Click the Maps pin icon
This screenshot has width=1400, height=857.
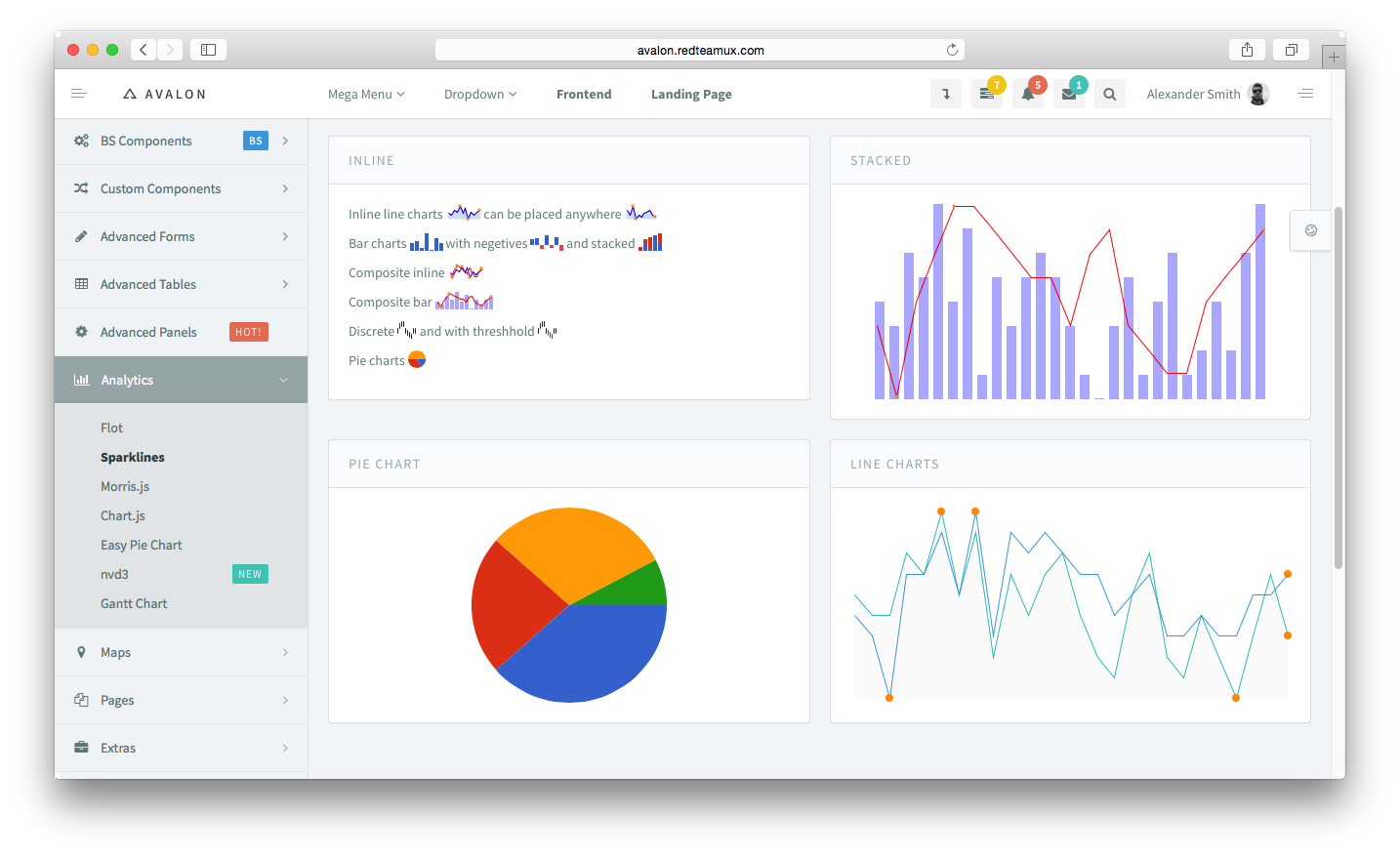tap(81, 652)
